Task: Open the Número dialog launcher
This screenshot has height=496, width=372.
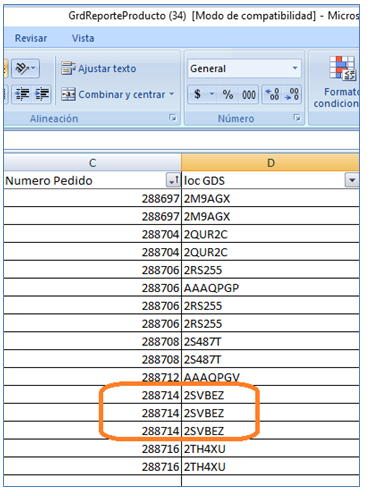Action: (297, 118)
